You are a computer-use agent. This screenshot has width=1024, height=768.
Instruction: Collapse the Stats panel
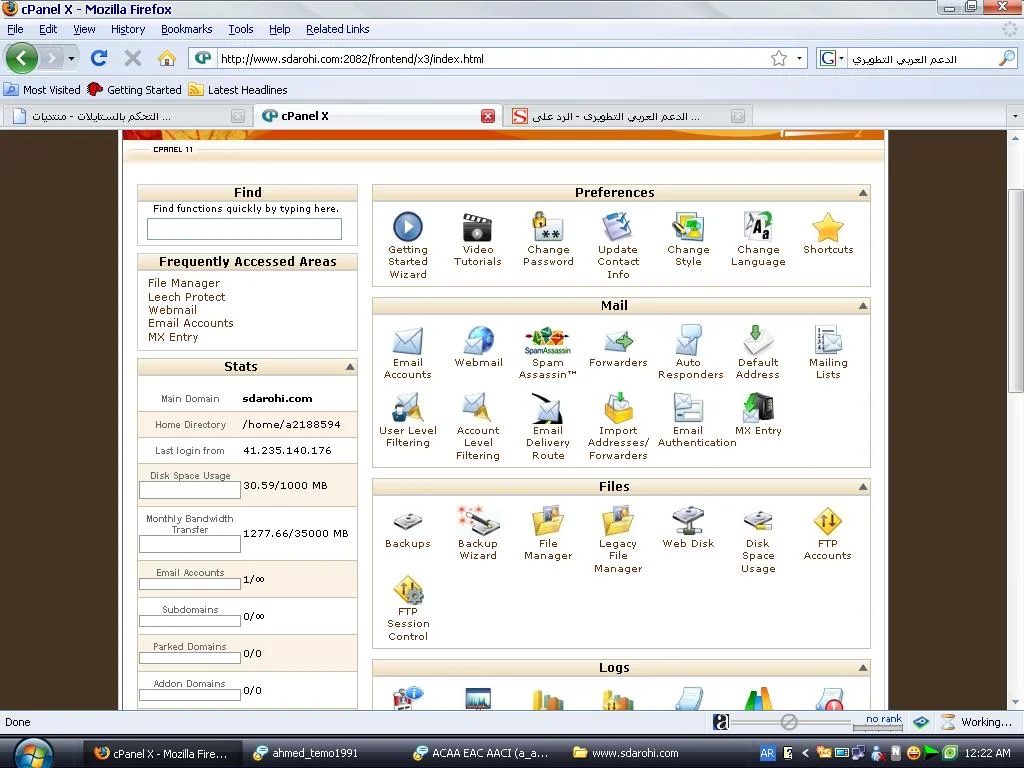tap(350, 367)
